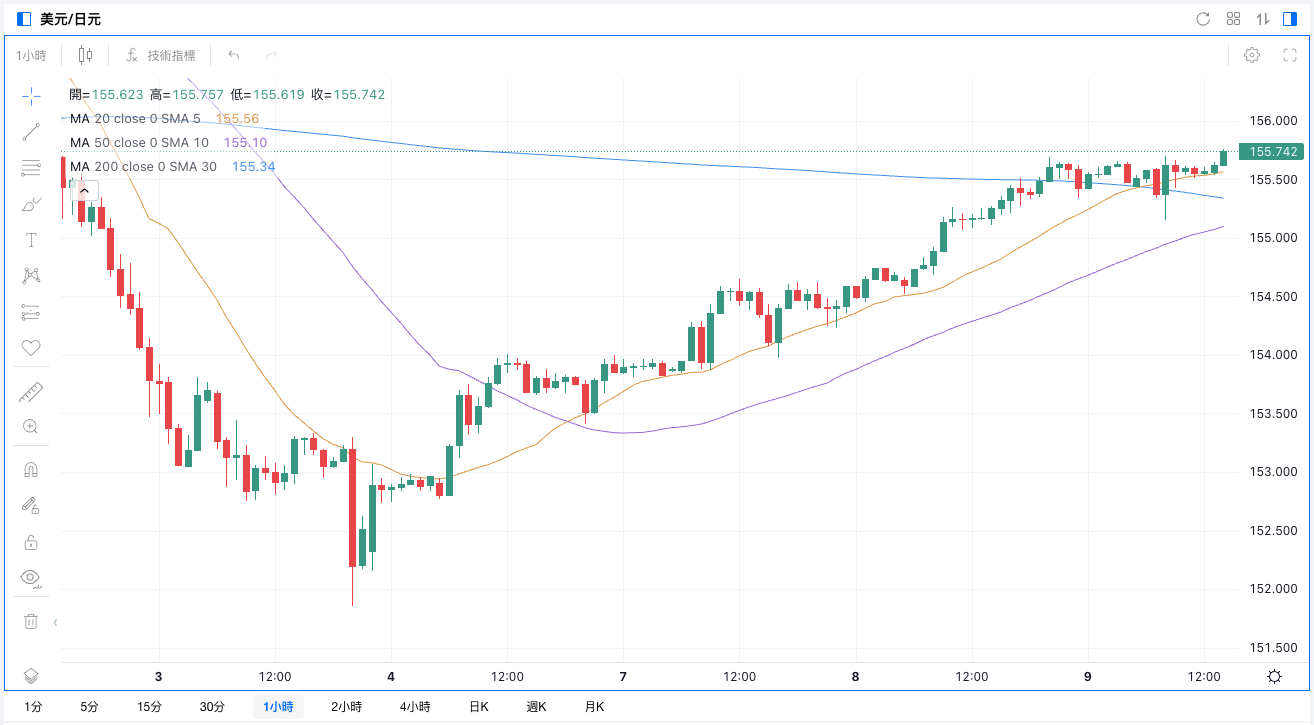The height and width of the screenshot is (725, 1314).
Task: Click the undo arrow in toolbar
Action: [234, 55]
